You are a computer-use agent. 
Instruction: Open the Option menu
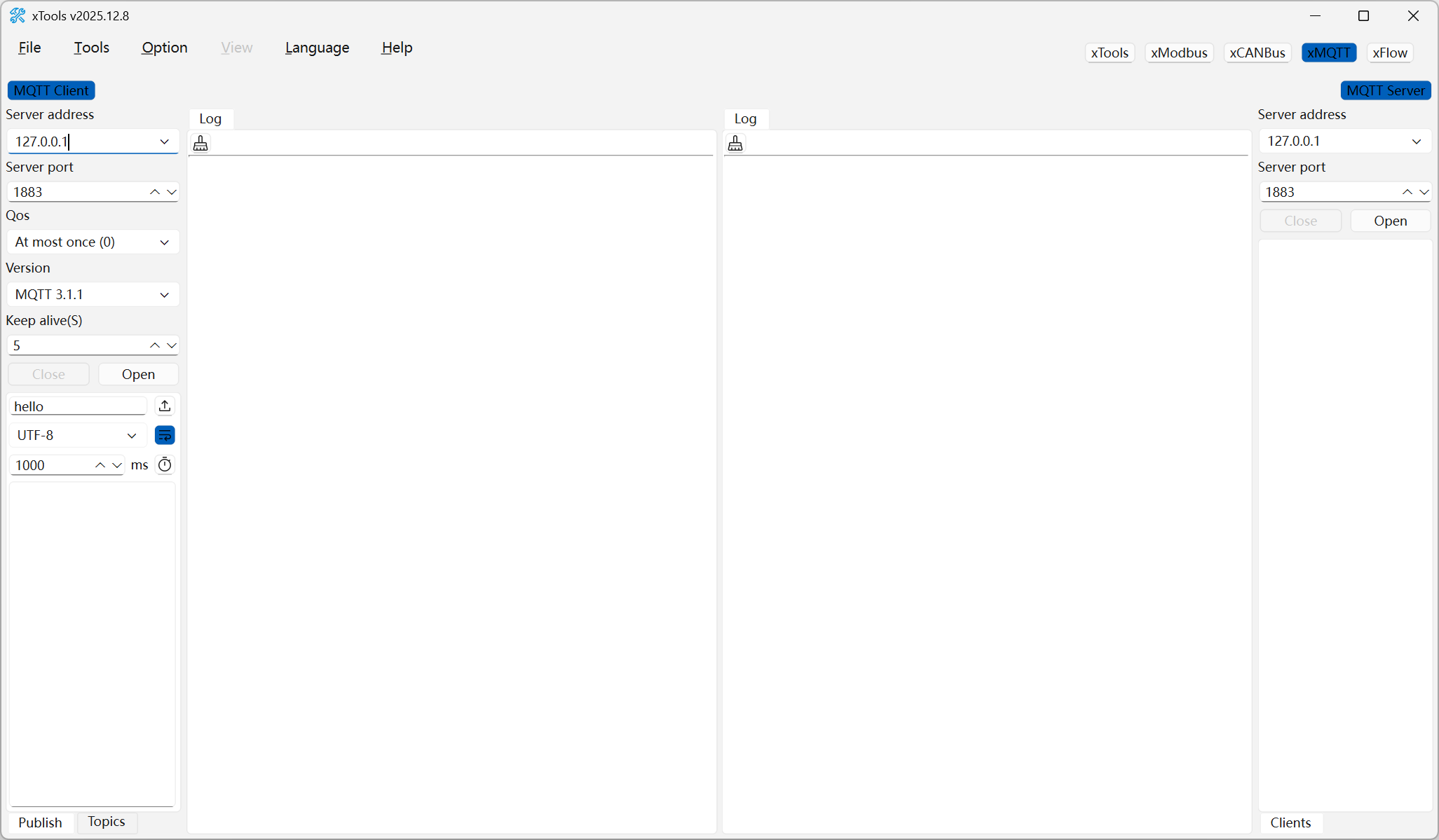point(165,48)
